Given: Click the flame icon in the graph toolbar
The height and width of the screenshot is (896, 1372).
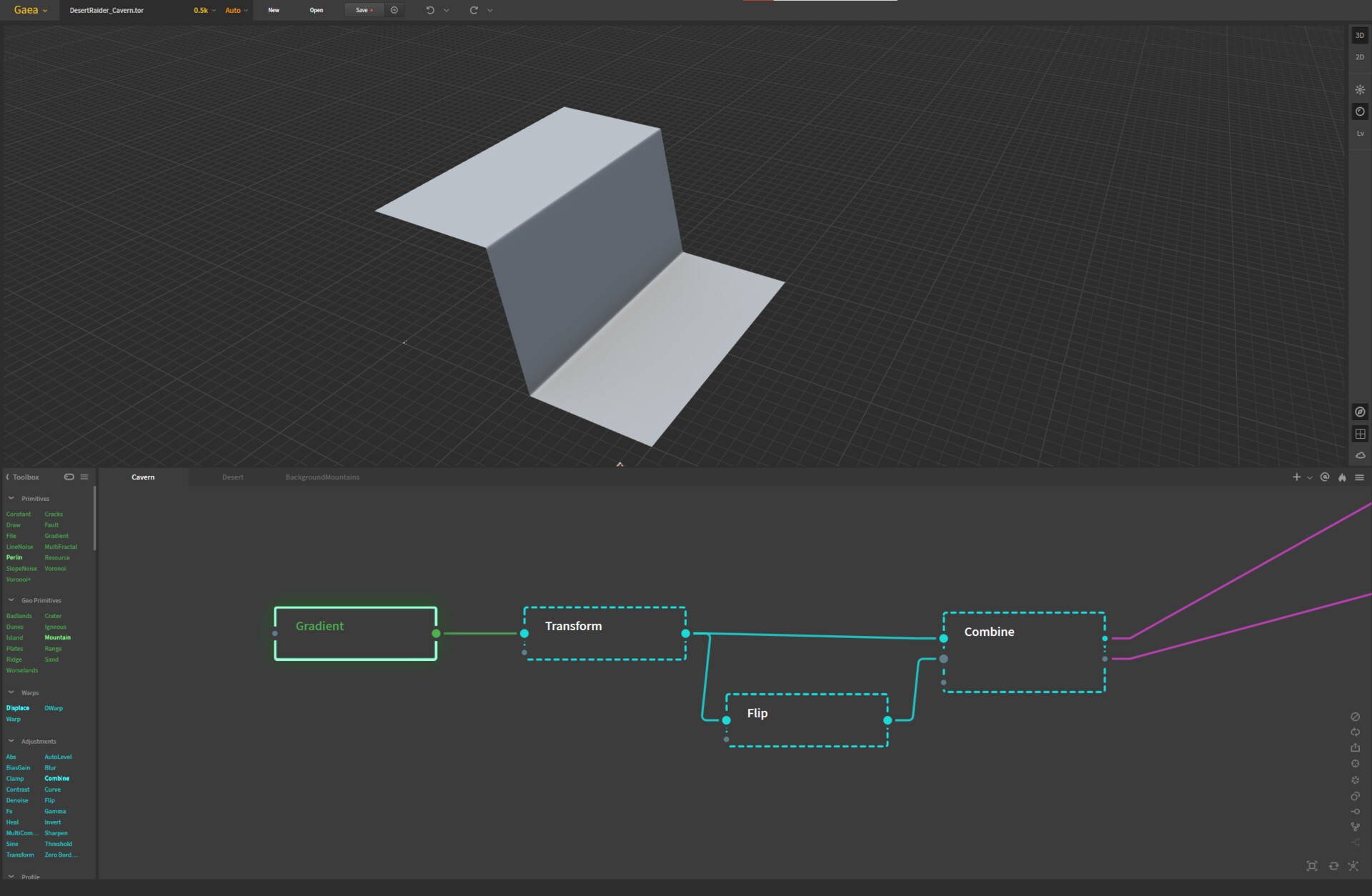Looking at the screenshot, I should point(1341,477).
